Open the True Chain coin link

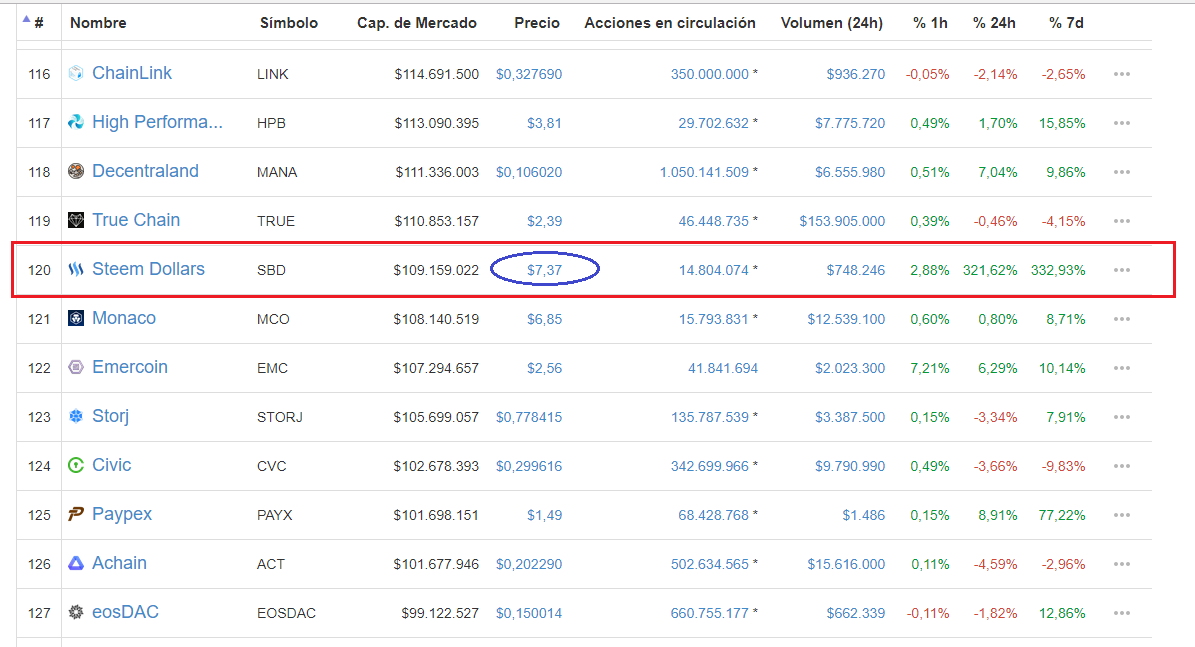136,220
